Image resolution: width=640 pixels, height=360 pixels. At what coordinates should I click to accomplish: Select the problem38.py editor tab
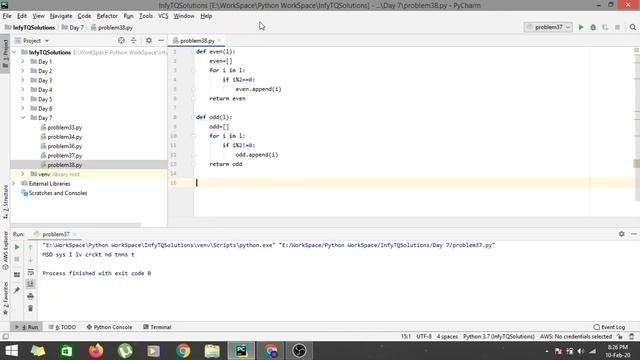(x=197, y=40)
